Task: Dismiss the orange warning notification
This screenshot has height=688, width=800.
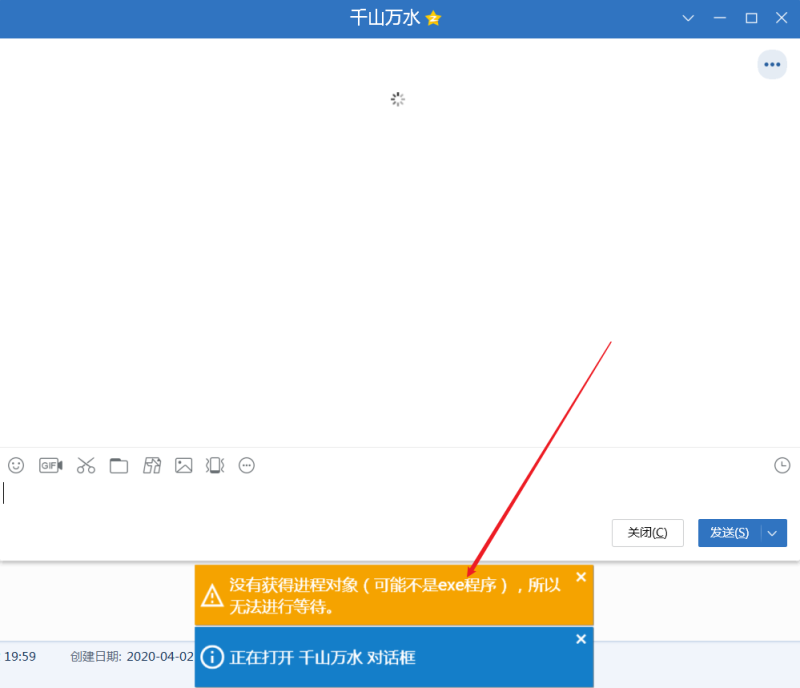Action: 581,577
